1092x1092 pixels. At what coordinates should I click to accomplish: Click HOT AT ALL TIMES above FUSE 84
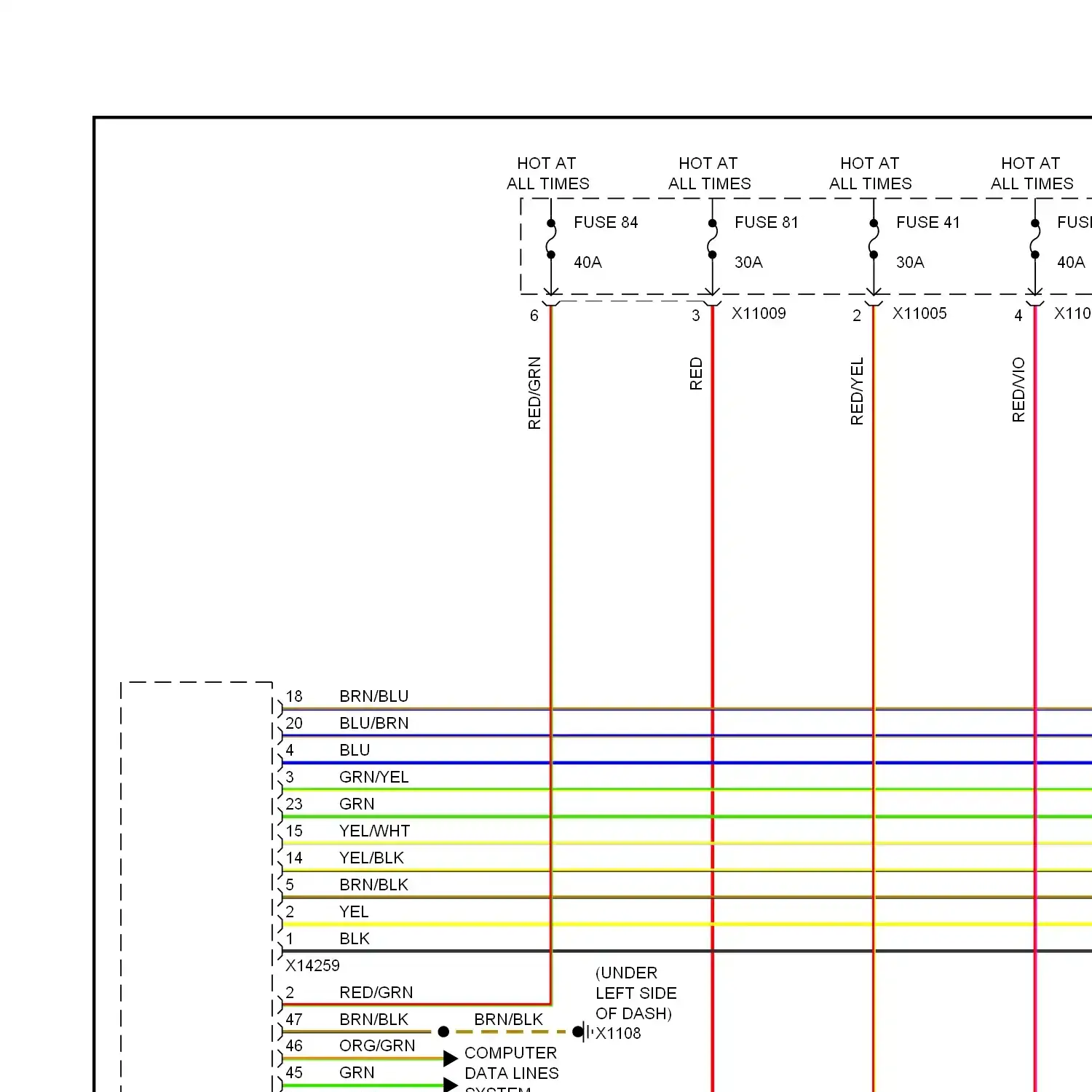point(548,173)
